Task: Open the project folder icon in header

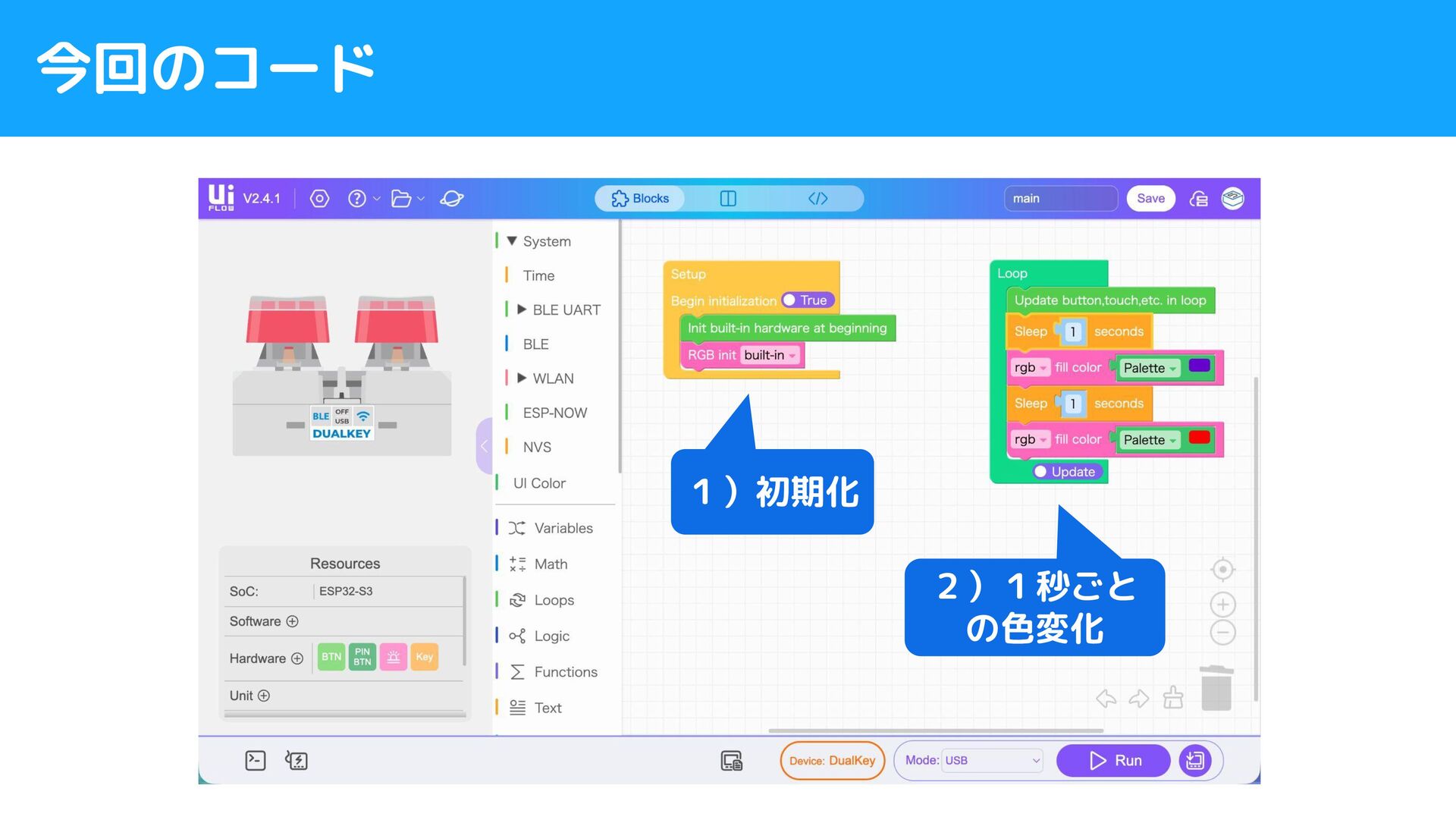Action: tap(401, 199)
